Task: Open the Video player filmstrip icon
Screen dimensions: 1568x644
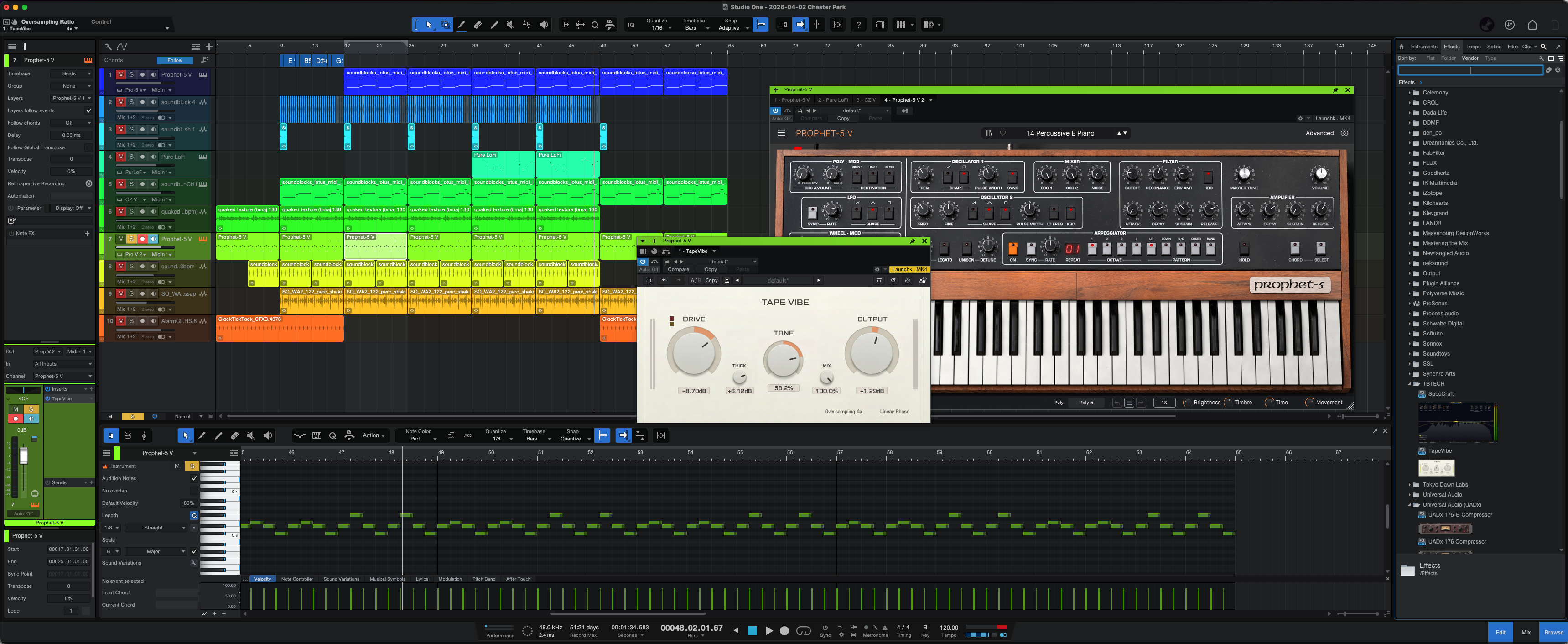Action: pos(880,25)
